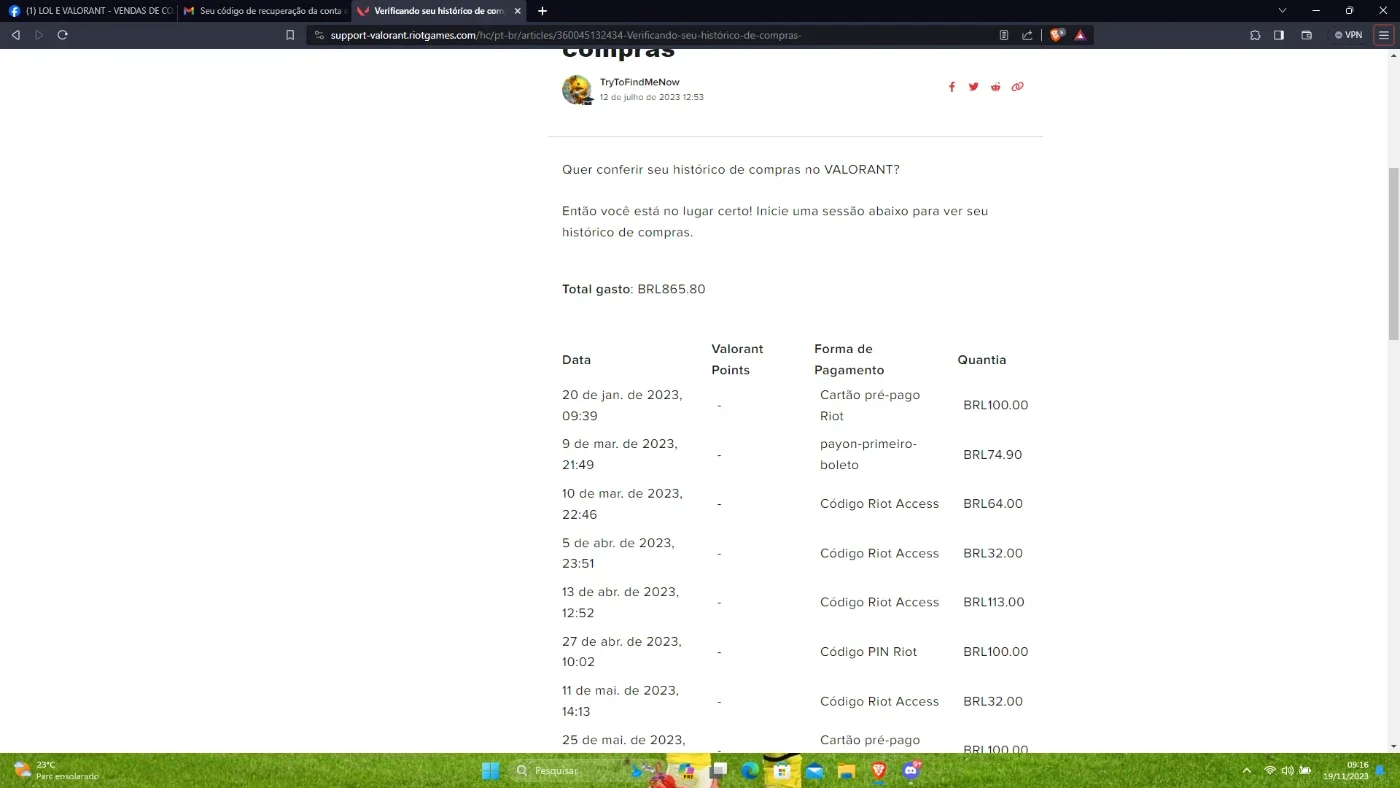Image resolution: width=1400 pixels, height=788 pixels.
Task: Open the reader mode icon in address bar
Action: tap(1004, 35)
